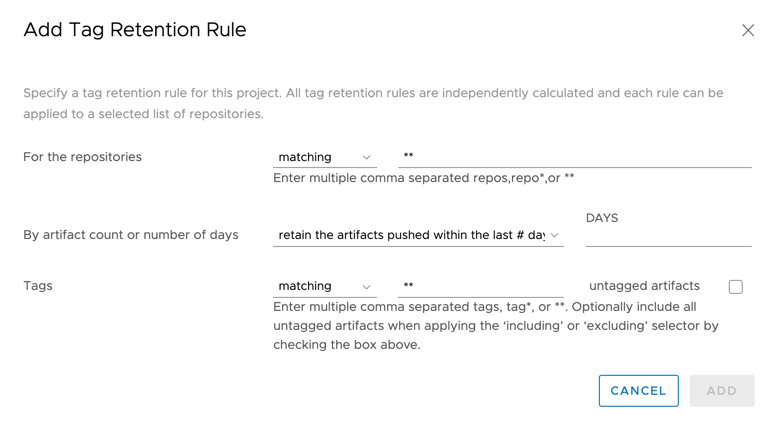
Task: Click the "Tags" row label
Action: 38,286
